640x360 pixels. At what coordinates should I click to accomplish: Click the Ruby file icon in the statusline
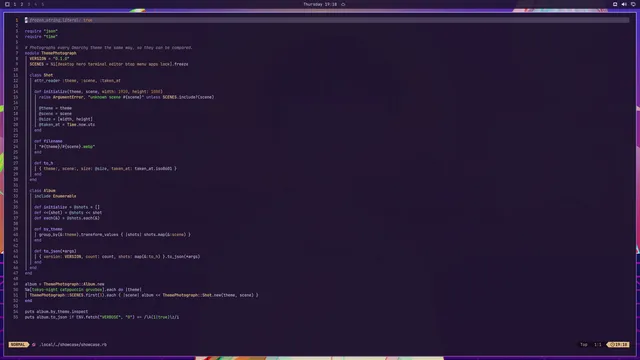click(34, 344)
